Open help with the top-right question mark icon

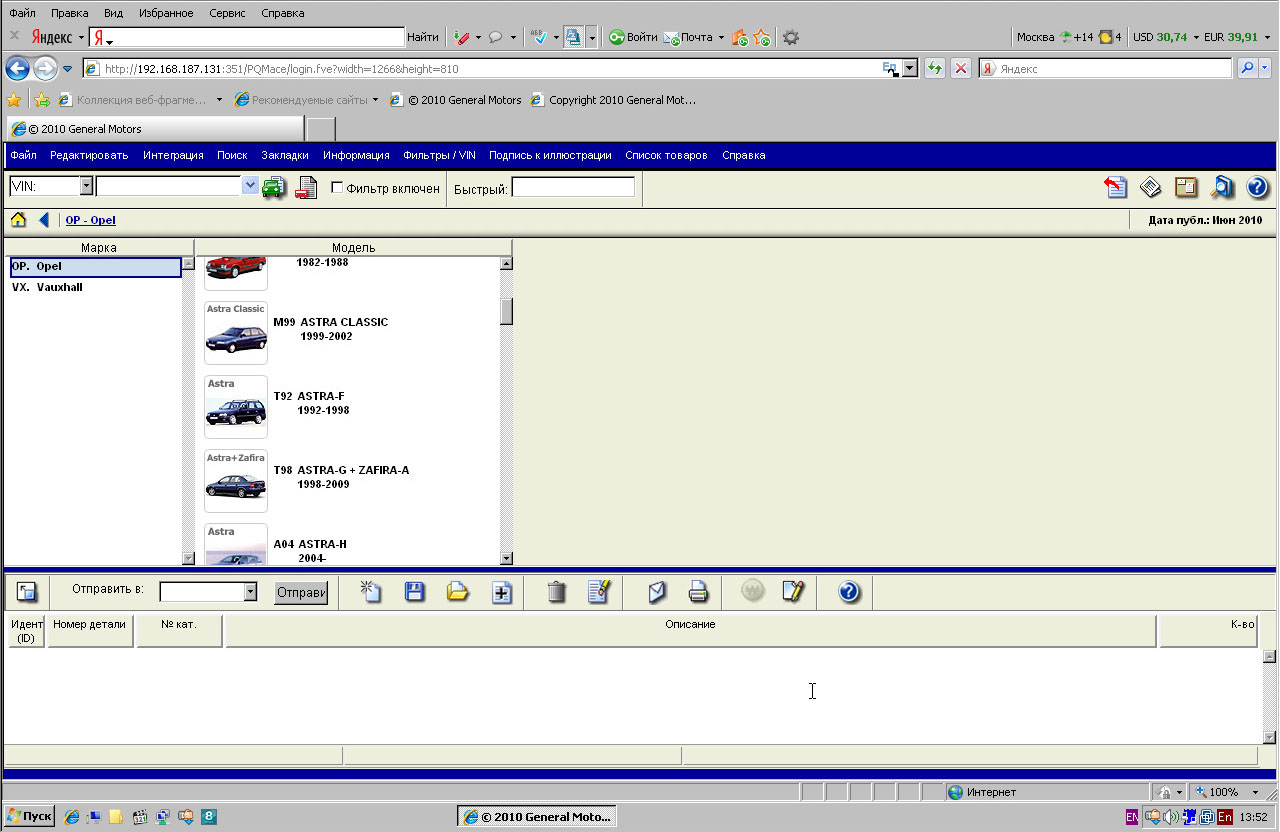pos(1257,187)
